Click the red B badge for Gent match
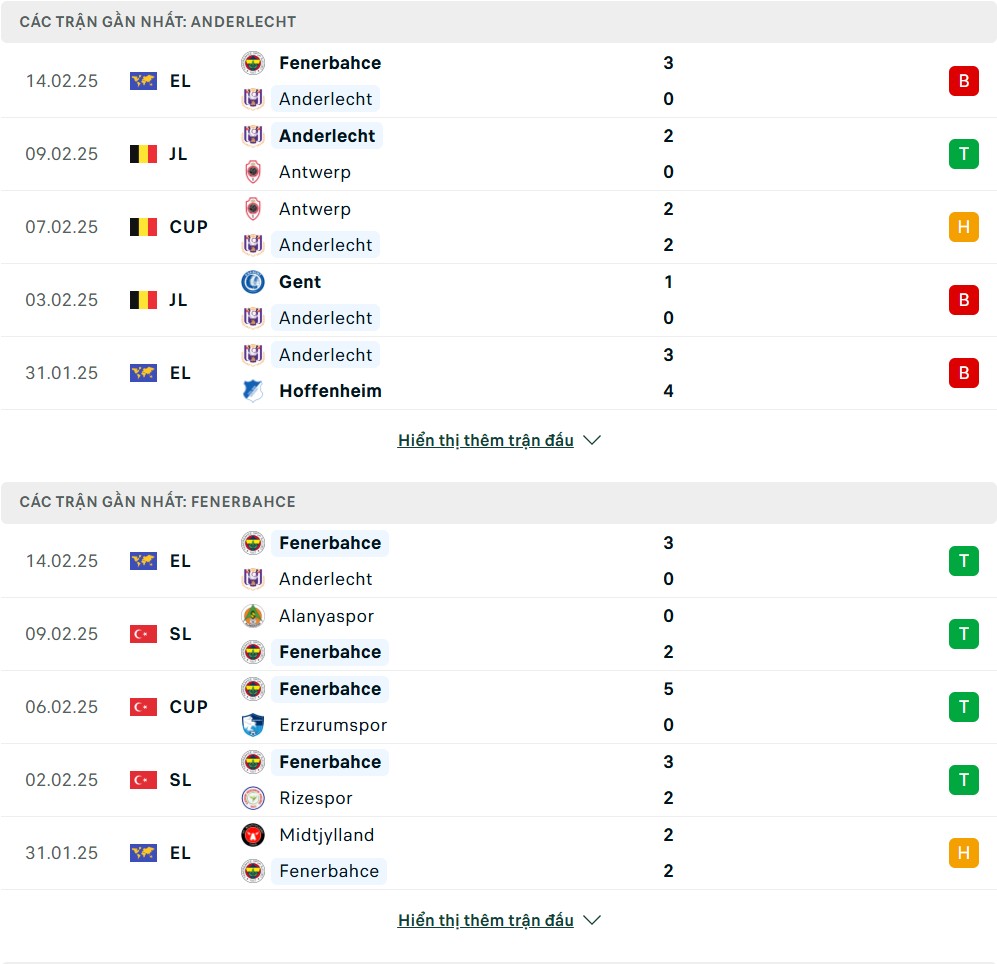The width and height of the screenshot is (997, 964). pos(963,300)
